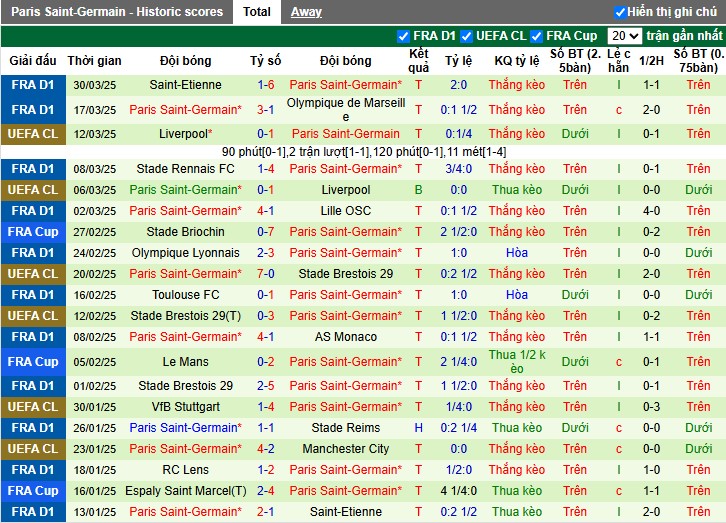Click the 4-1 score on 02/03/25
The height and width of the screenshot is (523, 726).
(266, 211)
